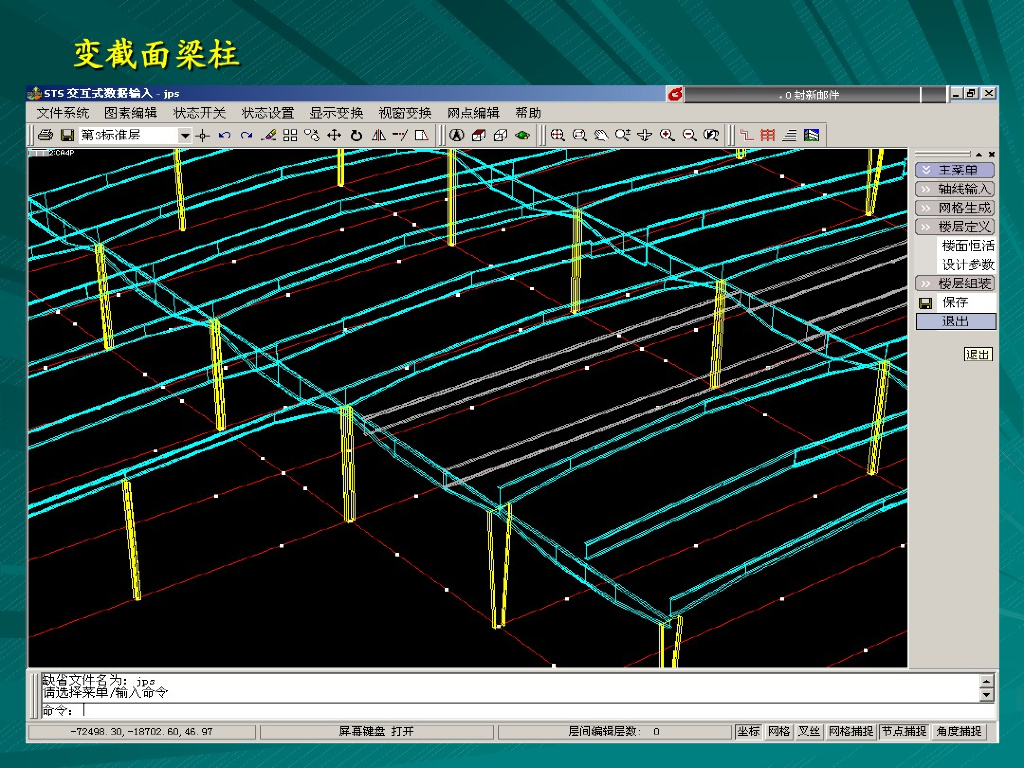Click the red grid display icon

pos(768,135)
